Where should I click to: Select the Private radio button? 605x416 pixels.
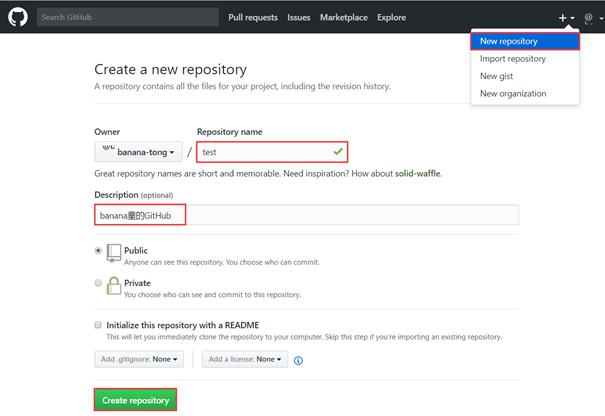(98, 283)
